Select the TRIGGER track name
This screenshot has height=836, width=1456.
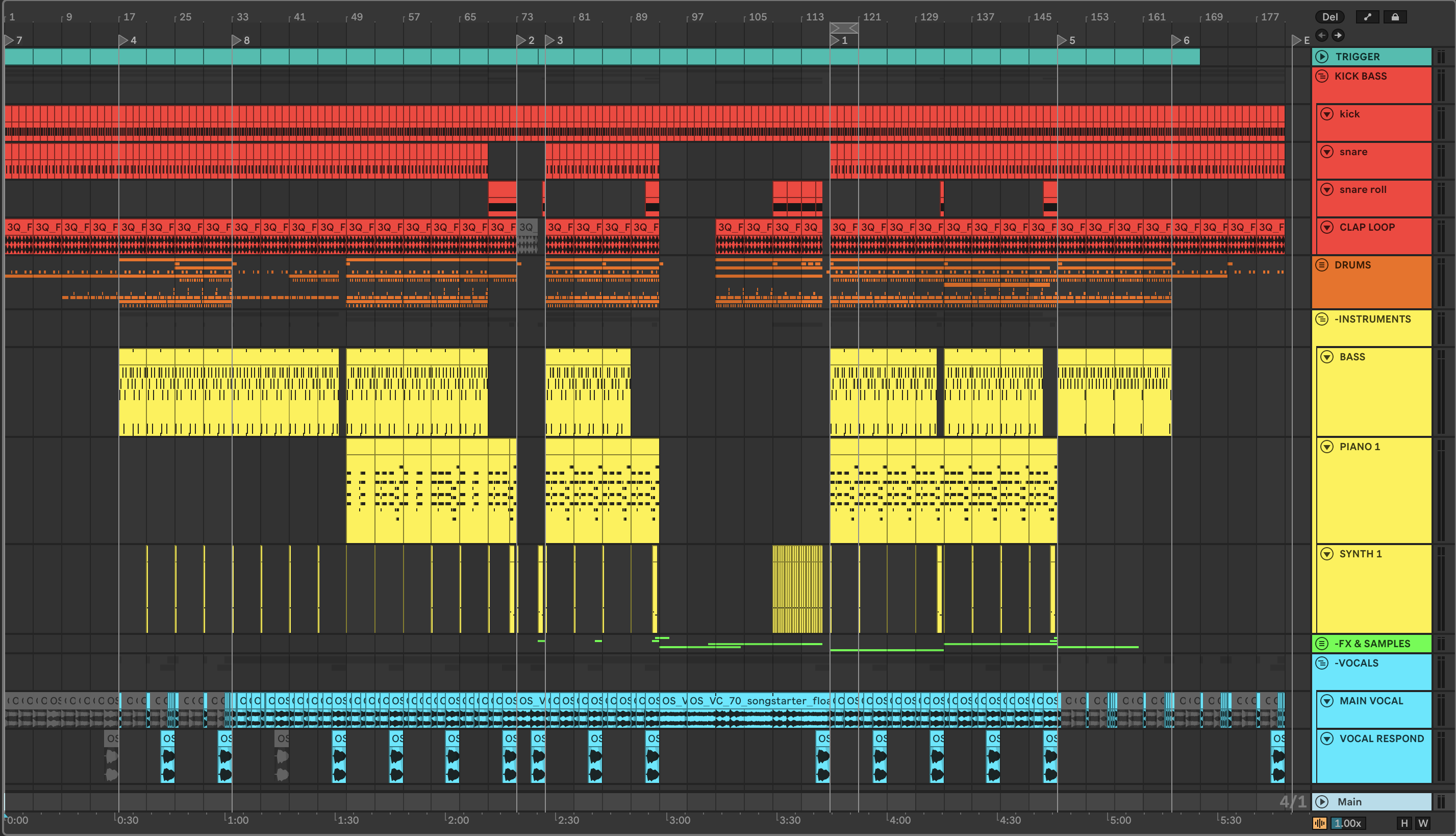[x=1358, y=57]
